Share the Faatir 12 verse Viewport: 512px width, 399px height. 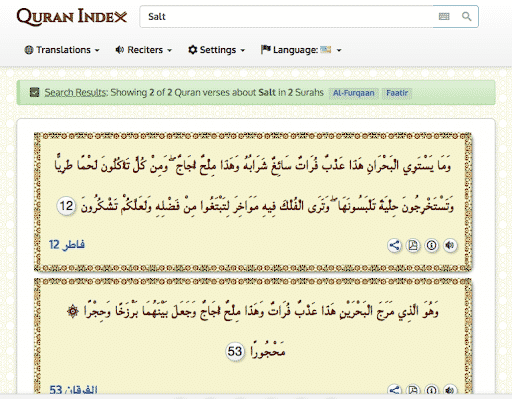tap(394, 246)
